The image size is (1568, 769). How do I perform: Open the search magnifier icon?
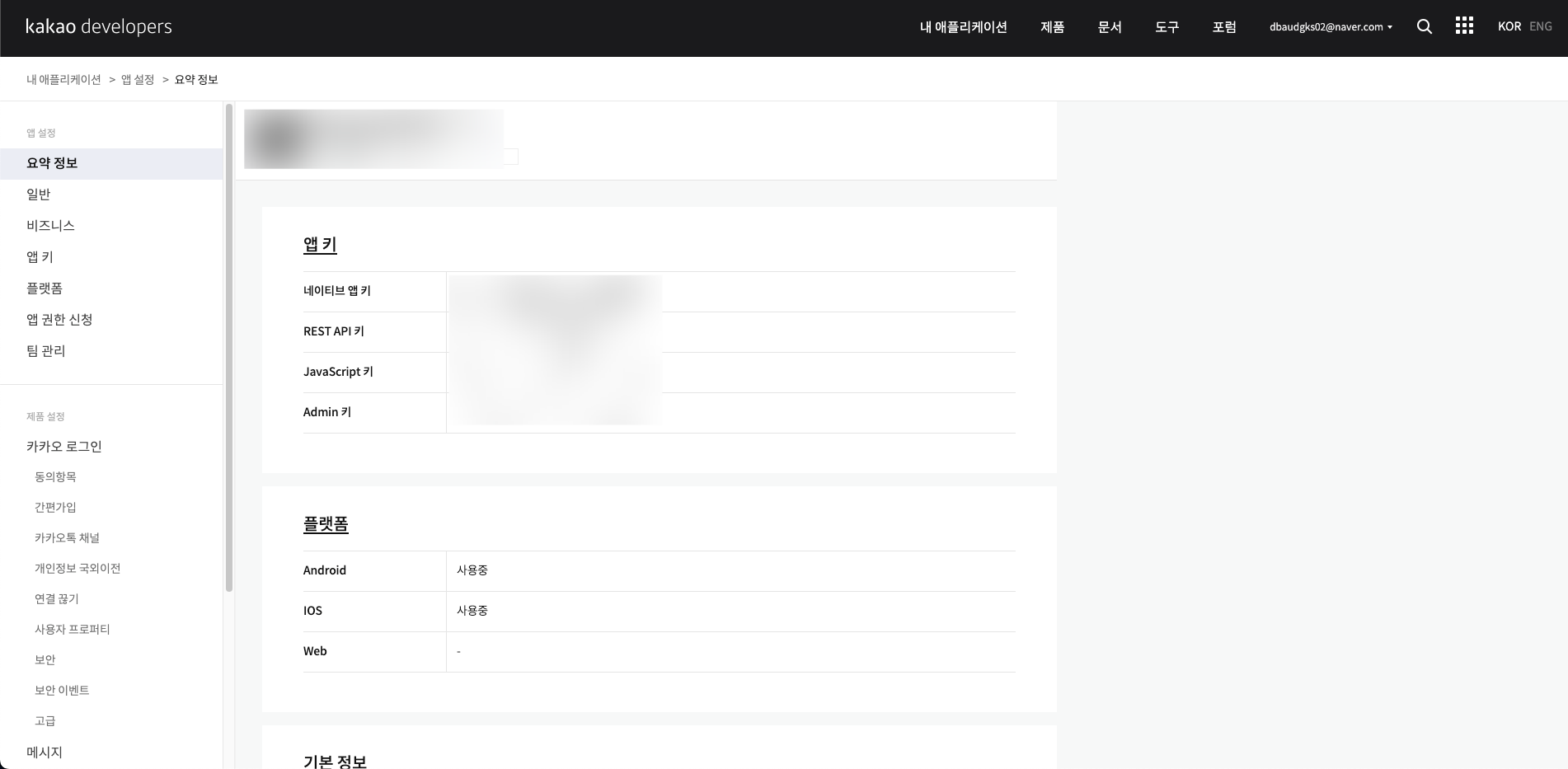click(1424, 26)
